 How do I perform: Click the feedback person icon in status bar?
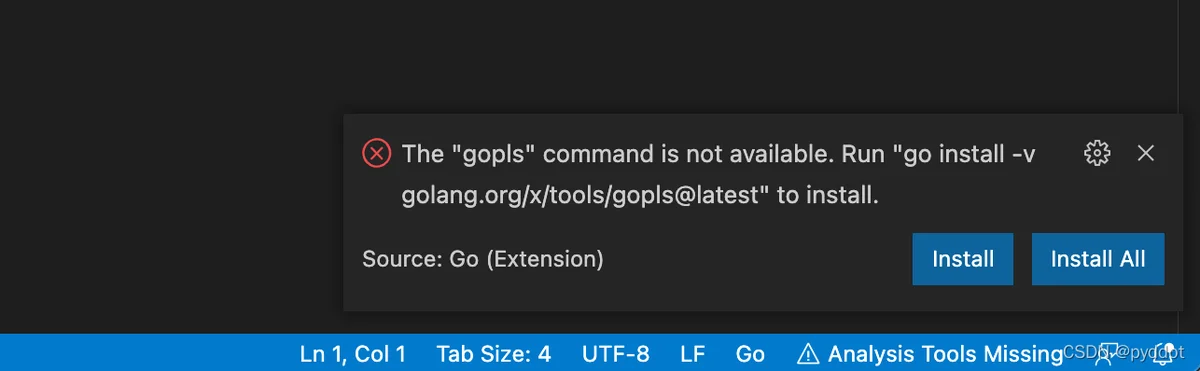click(1110, 353)
